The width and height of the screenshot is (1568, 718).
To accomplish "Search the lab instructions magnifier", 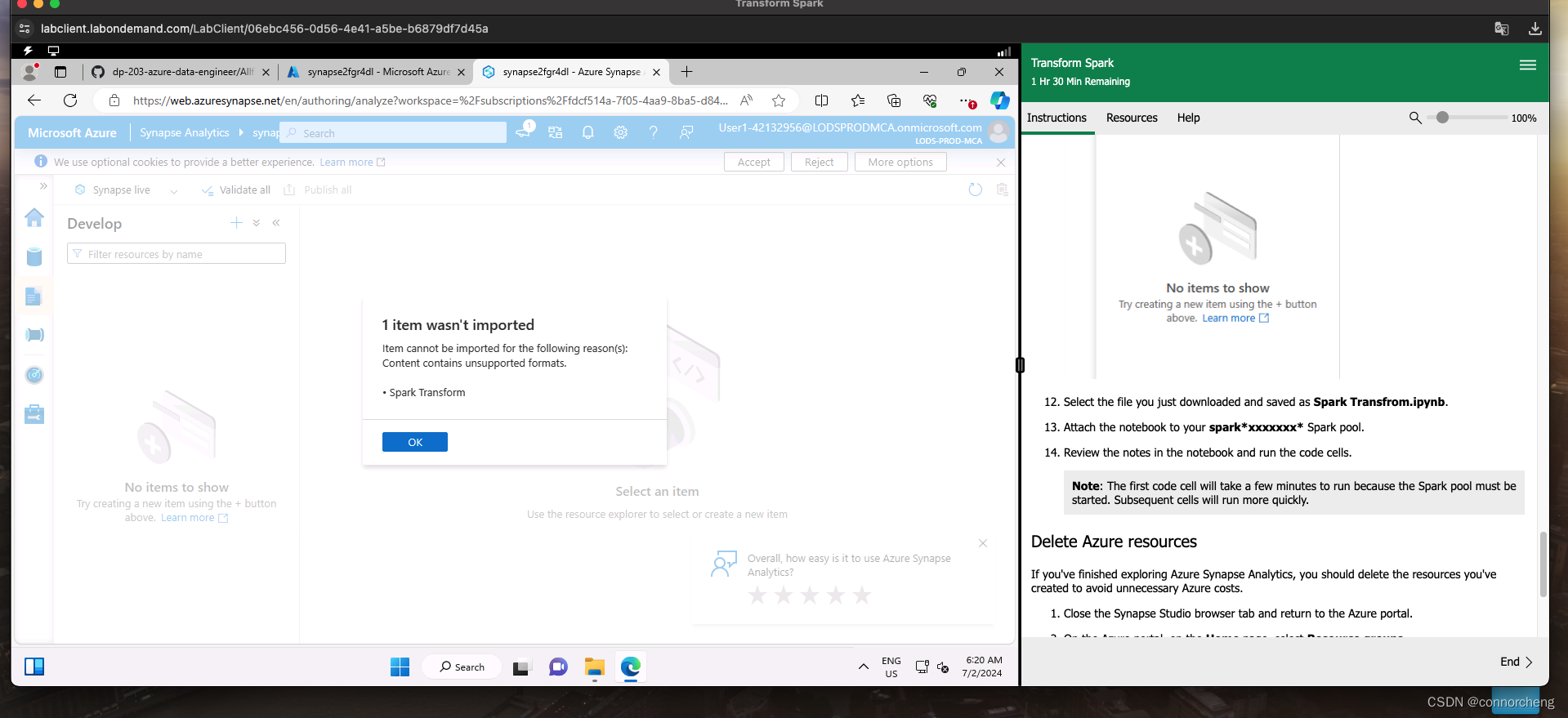I will pyautogui.click(x=1415, y=118).
